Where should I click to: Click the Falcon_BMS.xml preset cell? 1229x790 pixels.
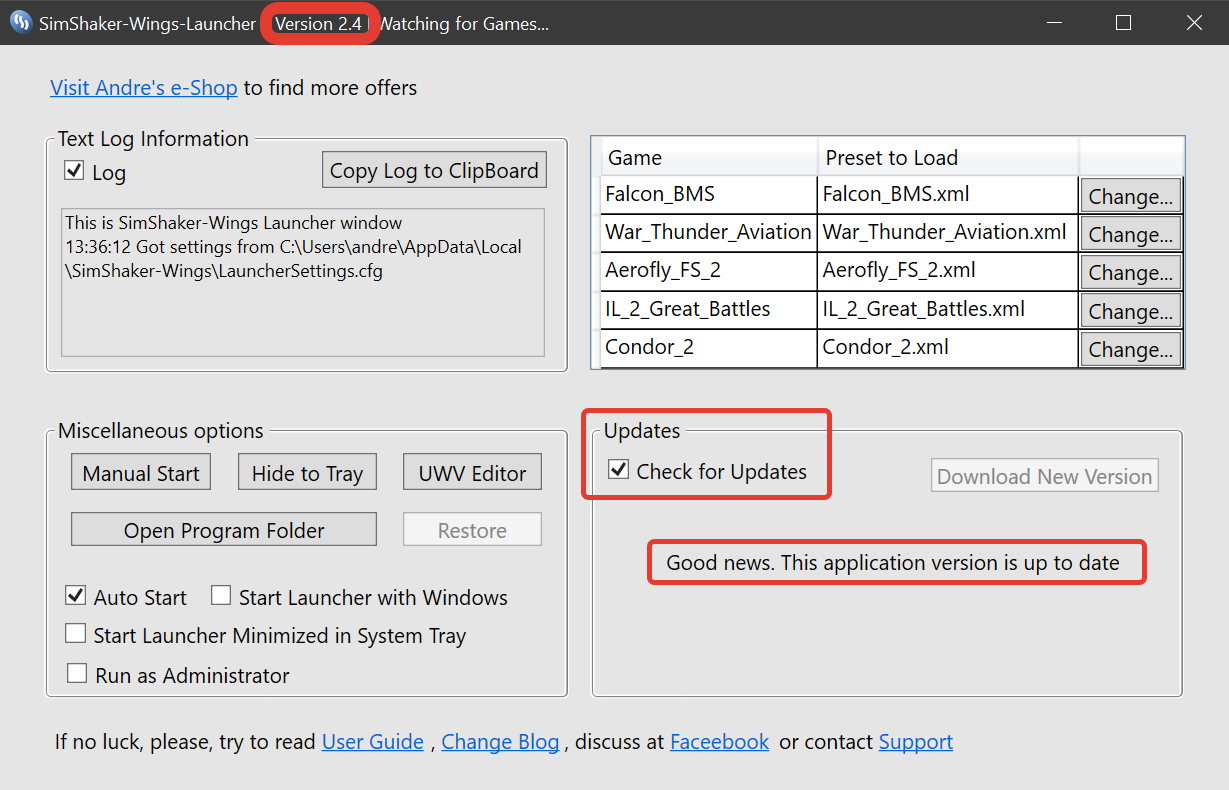tap(948, 194)
